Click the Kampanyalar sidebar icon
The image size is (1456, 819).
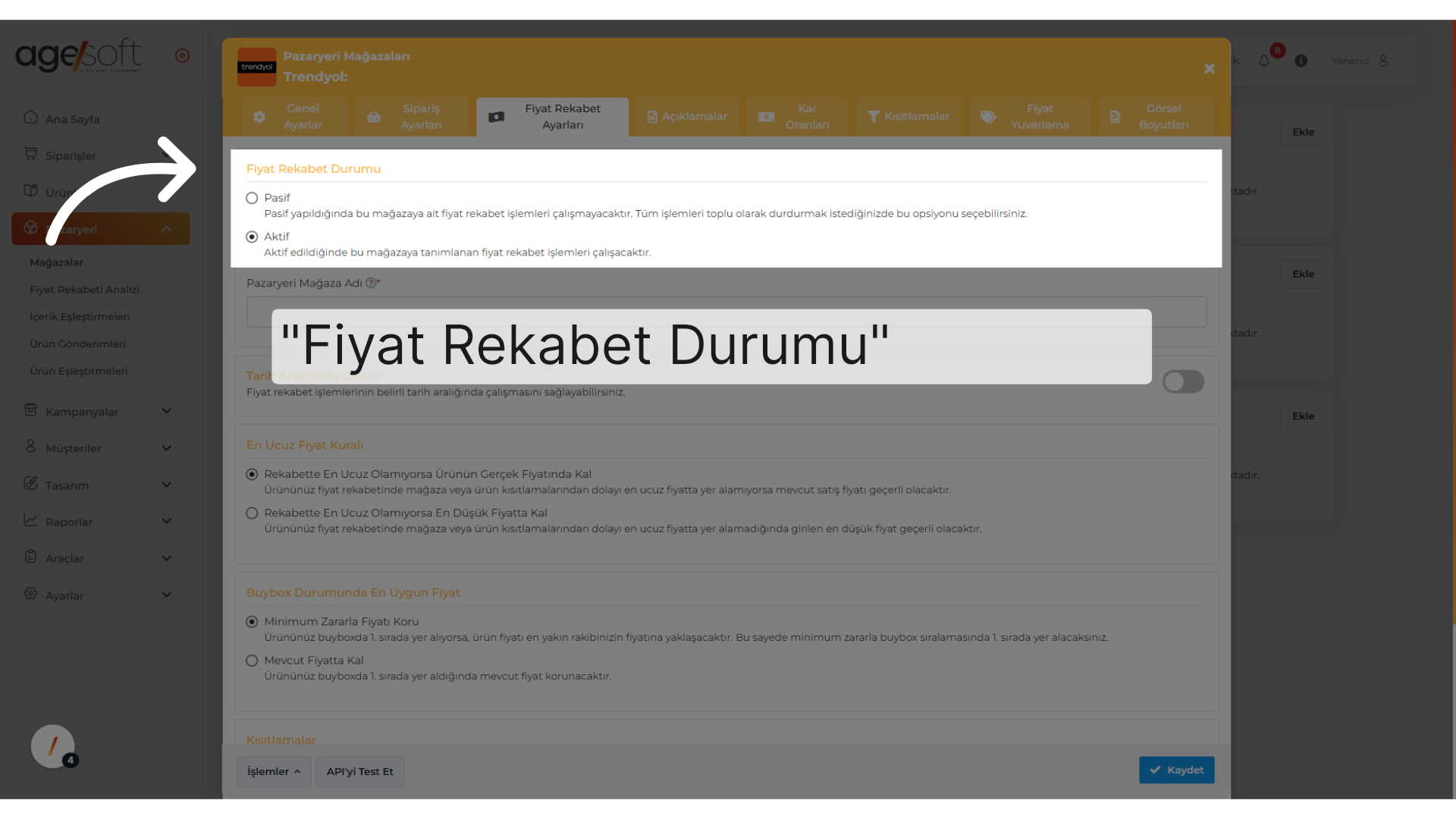click(x=30, y=409)
